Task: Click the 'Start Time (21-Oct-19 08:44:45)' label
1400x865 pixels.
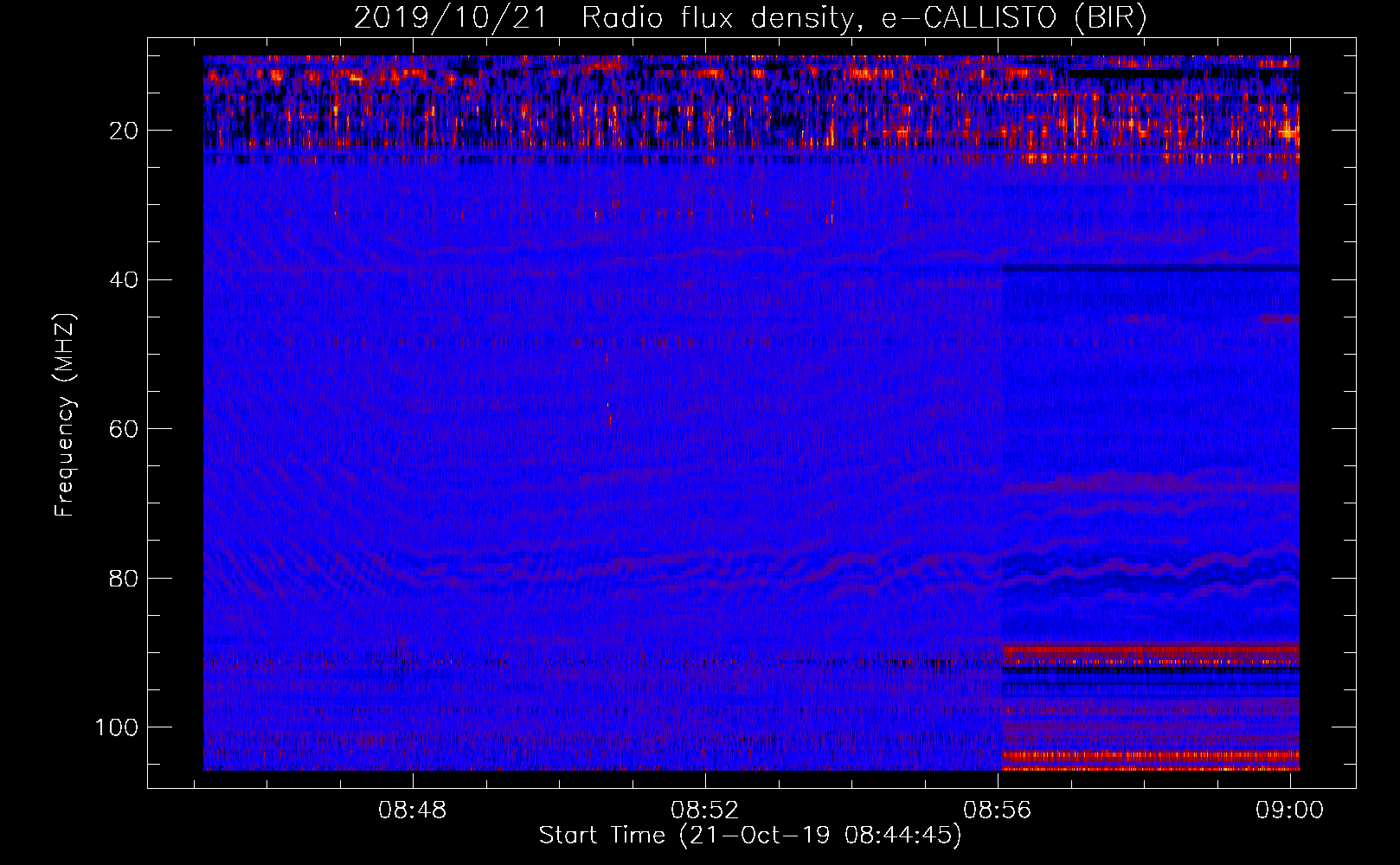Action: 750,836
